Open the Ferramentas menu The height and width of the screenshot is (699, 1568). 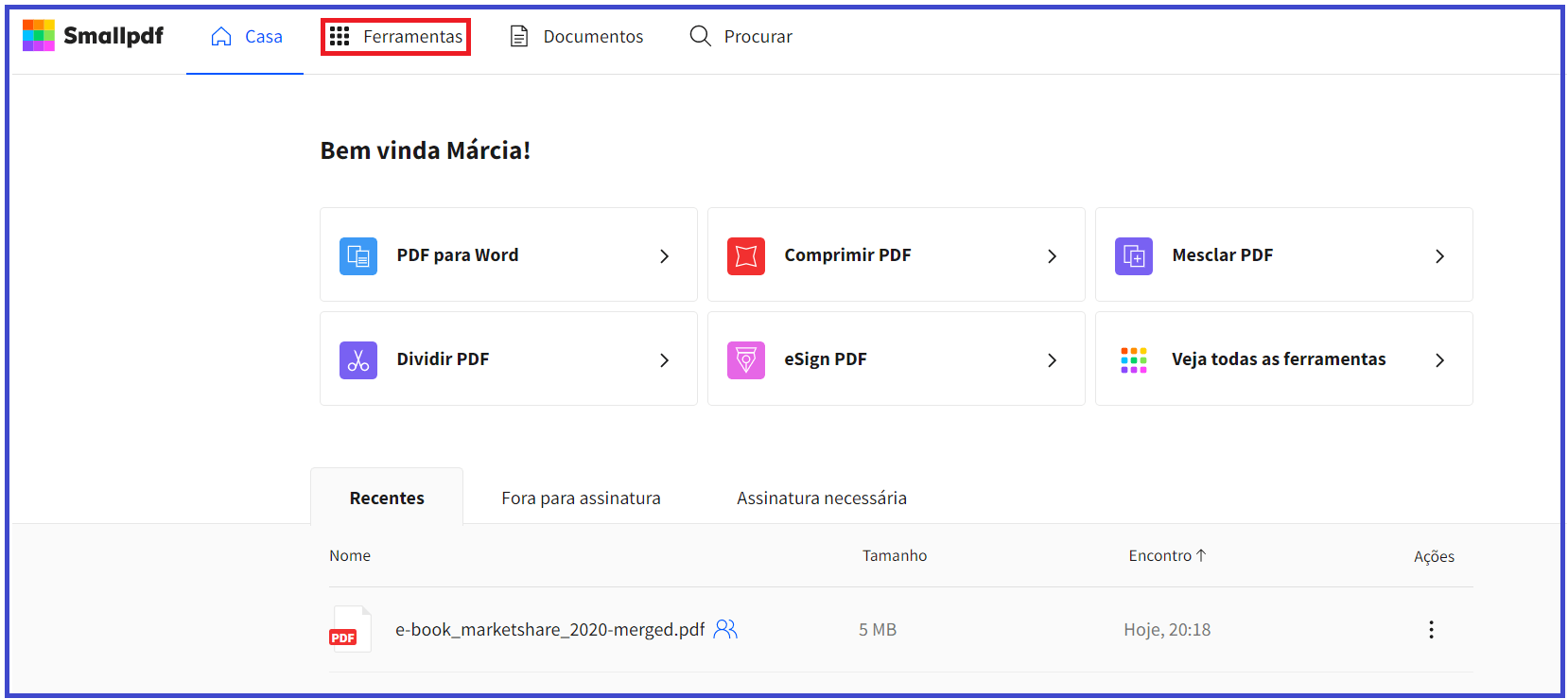click(x=395, y=36)
